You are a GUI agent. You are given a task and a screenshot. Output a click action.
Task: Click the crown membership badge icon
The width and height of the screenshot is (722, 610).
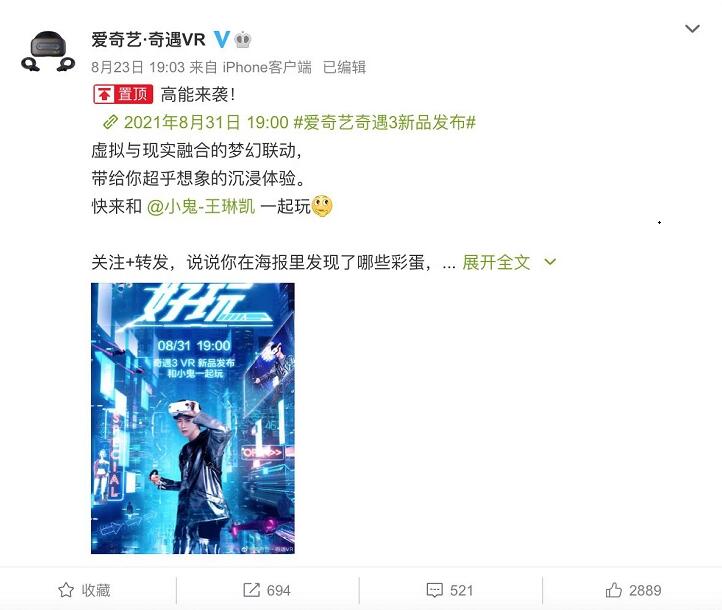point(243,40)
